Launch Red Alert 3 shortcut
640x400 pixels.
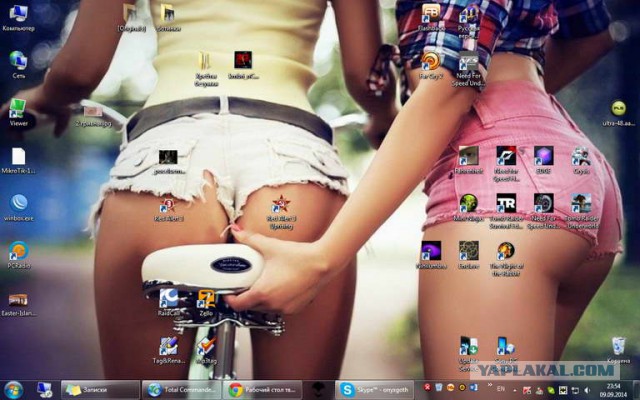tap(169, 209)
